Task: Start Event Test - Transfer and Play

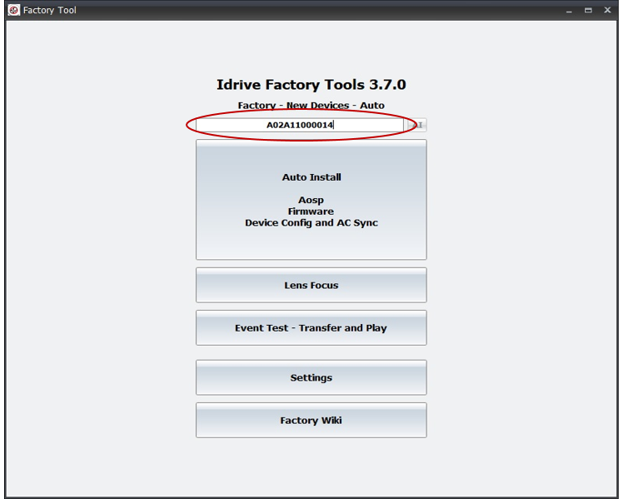Action: pyautogui.click(x=311, y=328)
